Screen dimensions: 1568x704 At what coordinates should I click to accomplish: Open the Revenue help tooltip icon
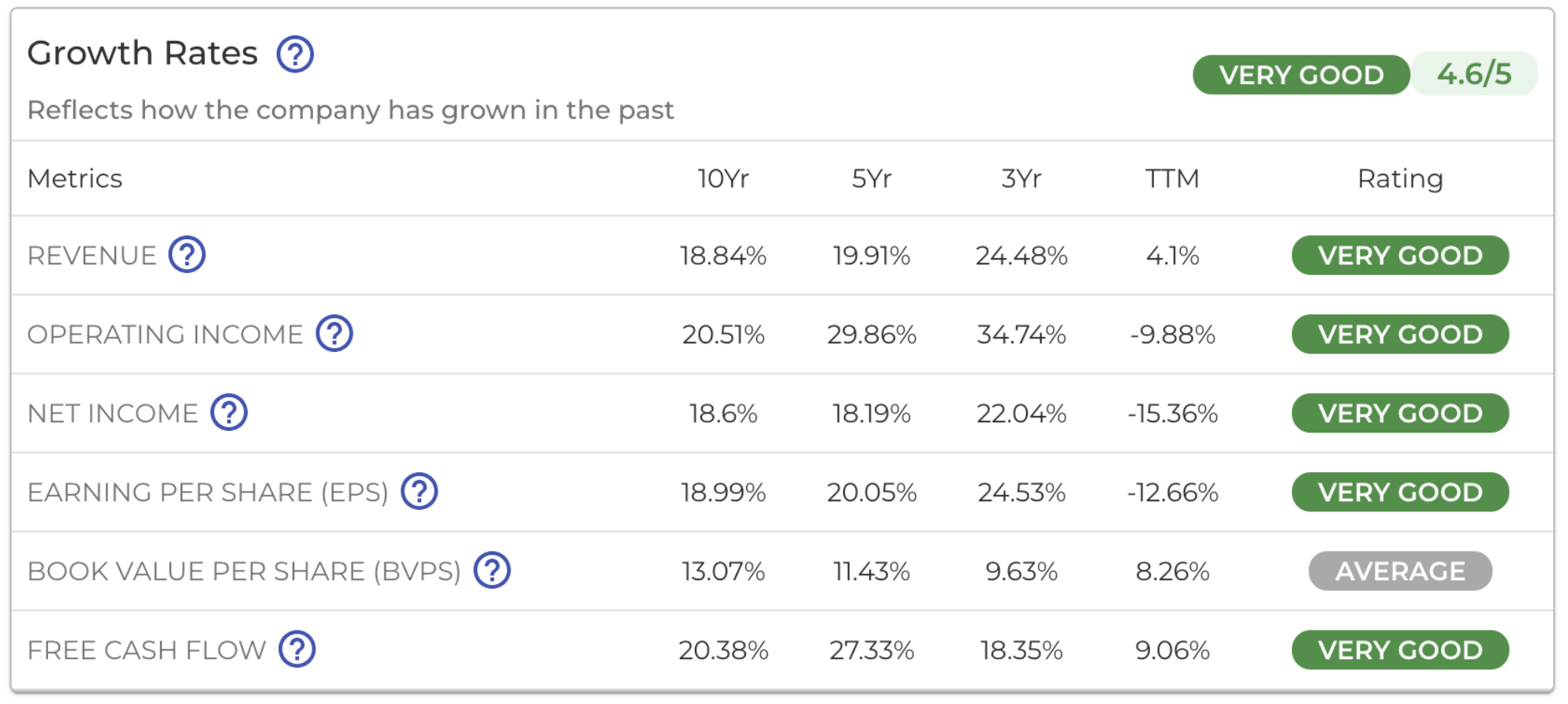187,255
